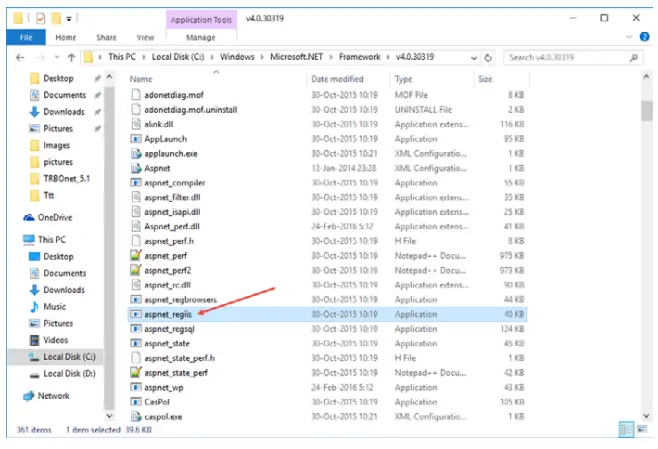Open the Customize Quick Access Toolbar dropdown
The width and height of the screenshot is (658, 449).
pyautogui.click(x=69, y=19)
